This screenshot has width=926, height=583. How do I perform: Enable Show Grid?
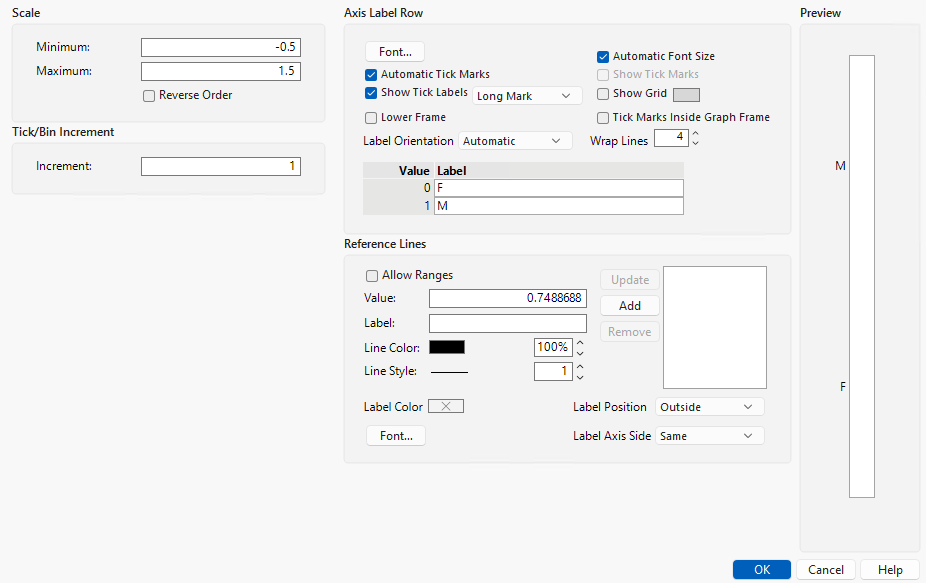tap(603, 93)
